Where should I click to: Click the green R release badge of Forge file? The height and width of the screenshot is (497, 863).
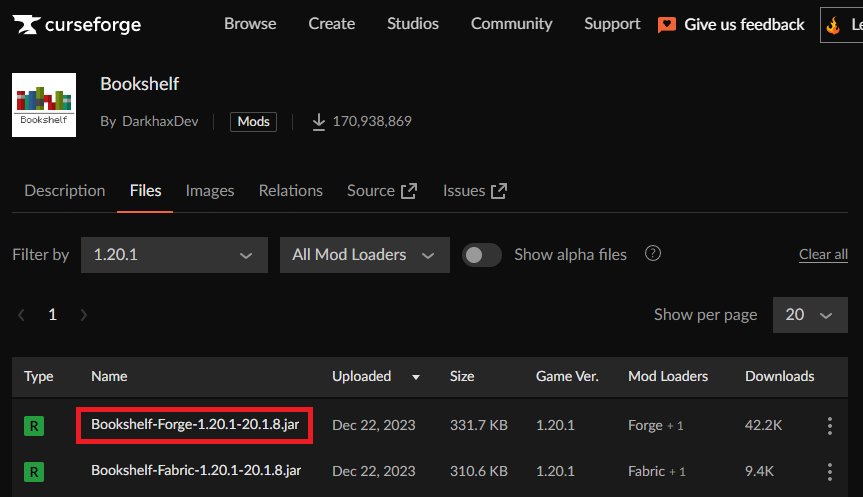point(34,426)
